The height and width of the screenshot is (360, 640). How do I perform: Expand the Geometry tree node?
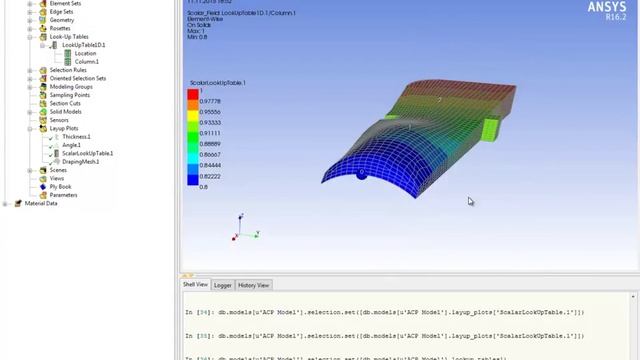pyautogui.click(x=30, y=20)
